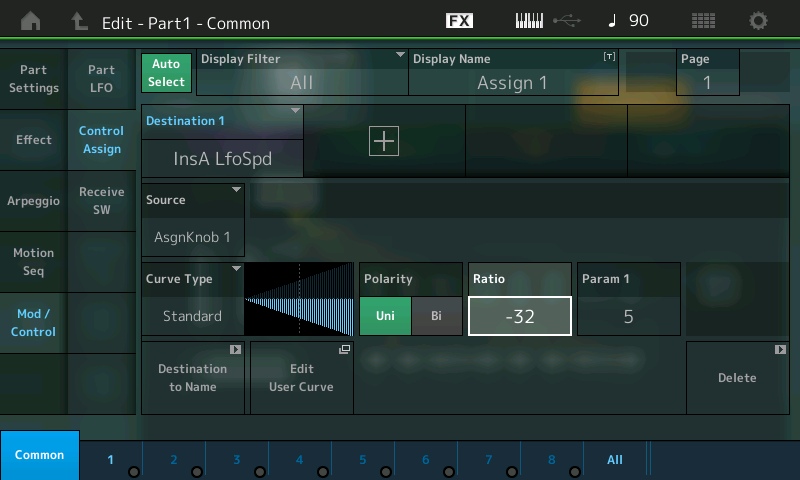Set Polarity to Bi
800x480 pixels.
coord(436,316)
